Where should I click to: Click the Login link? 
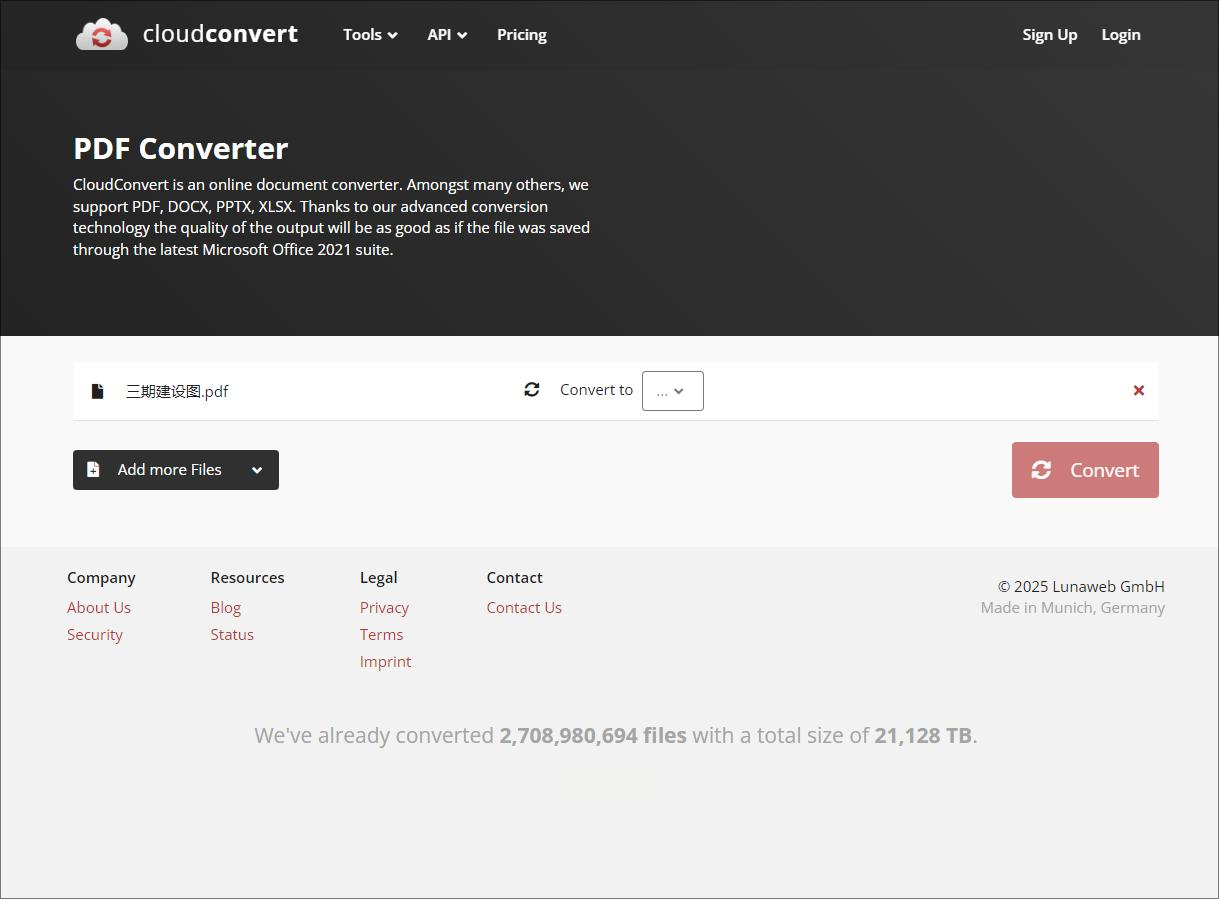point(1121,34)
